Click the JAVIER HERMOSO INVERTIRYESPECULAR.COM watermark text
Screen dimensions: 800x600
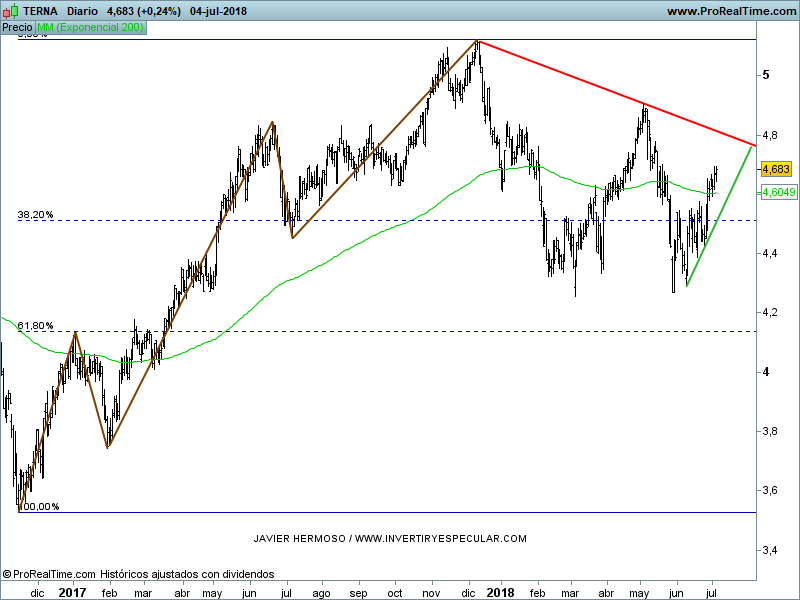390,538
